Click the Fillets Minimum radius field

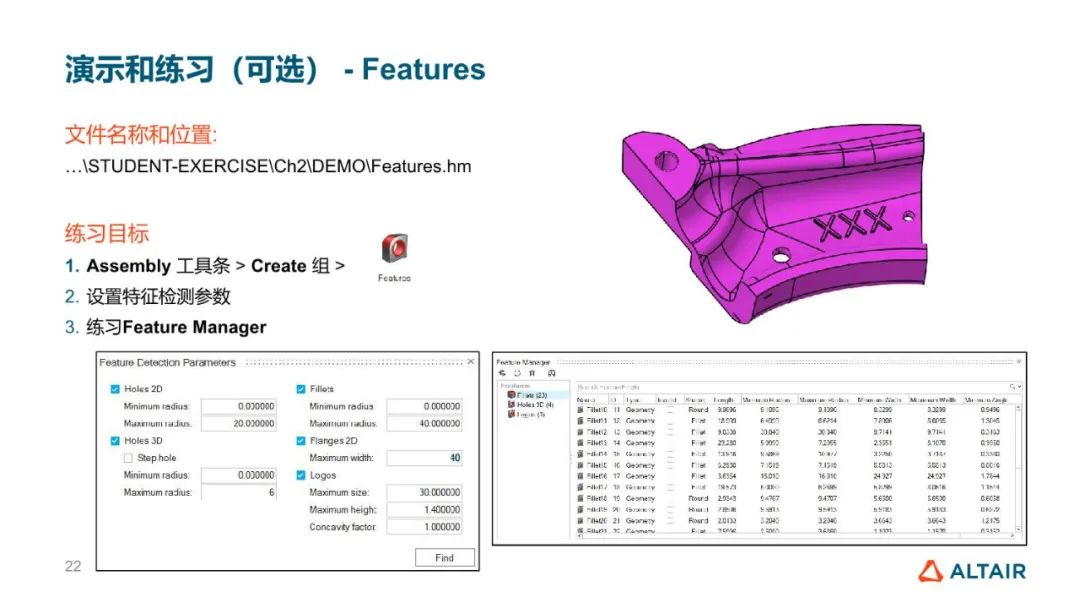424,406
